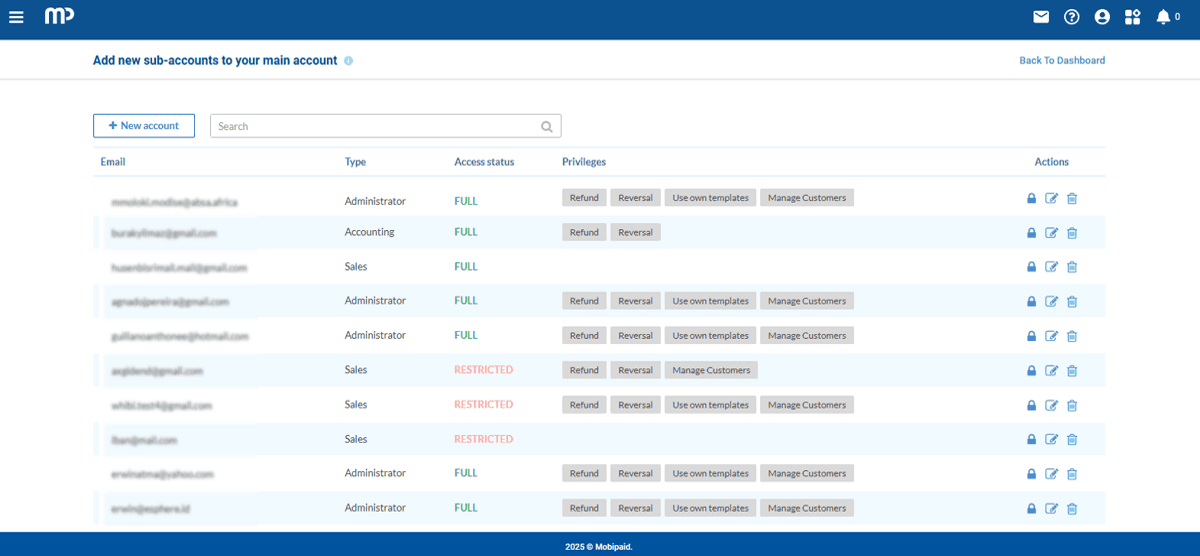Go Back To Dashboard
The image size is (1200, 556).
point(1062,61)
